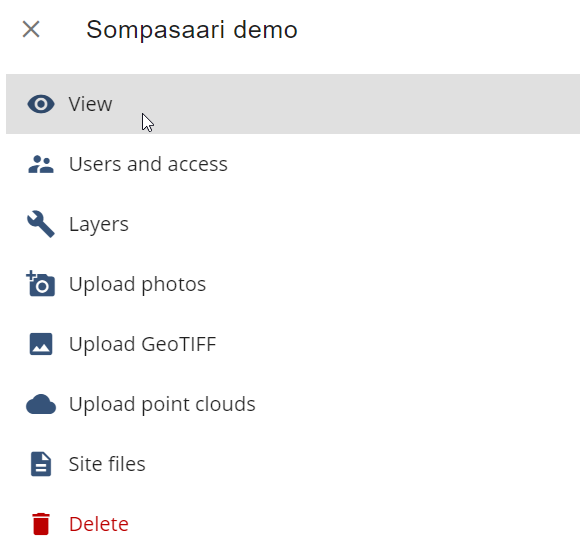Click the red trash can icon
580x558 pixels.
pos(41,524)
